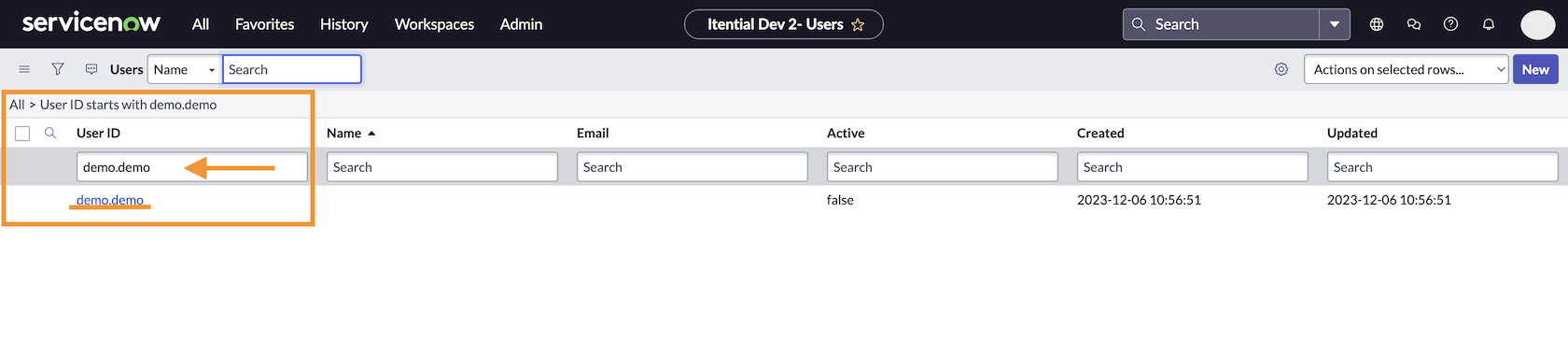Expand the global search dropdown arrow
Image resolution: width=1568 pixels, height=341 pixels.
(1335, 24)
